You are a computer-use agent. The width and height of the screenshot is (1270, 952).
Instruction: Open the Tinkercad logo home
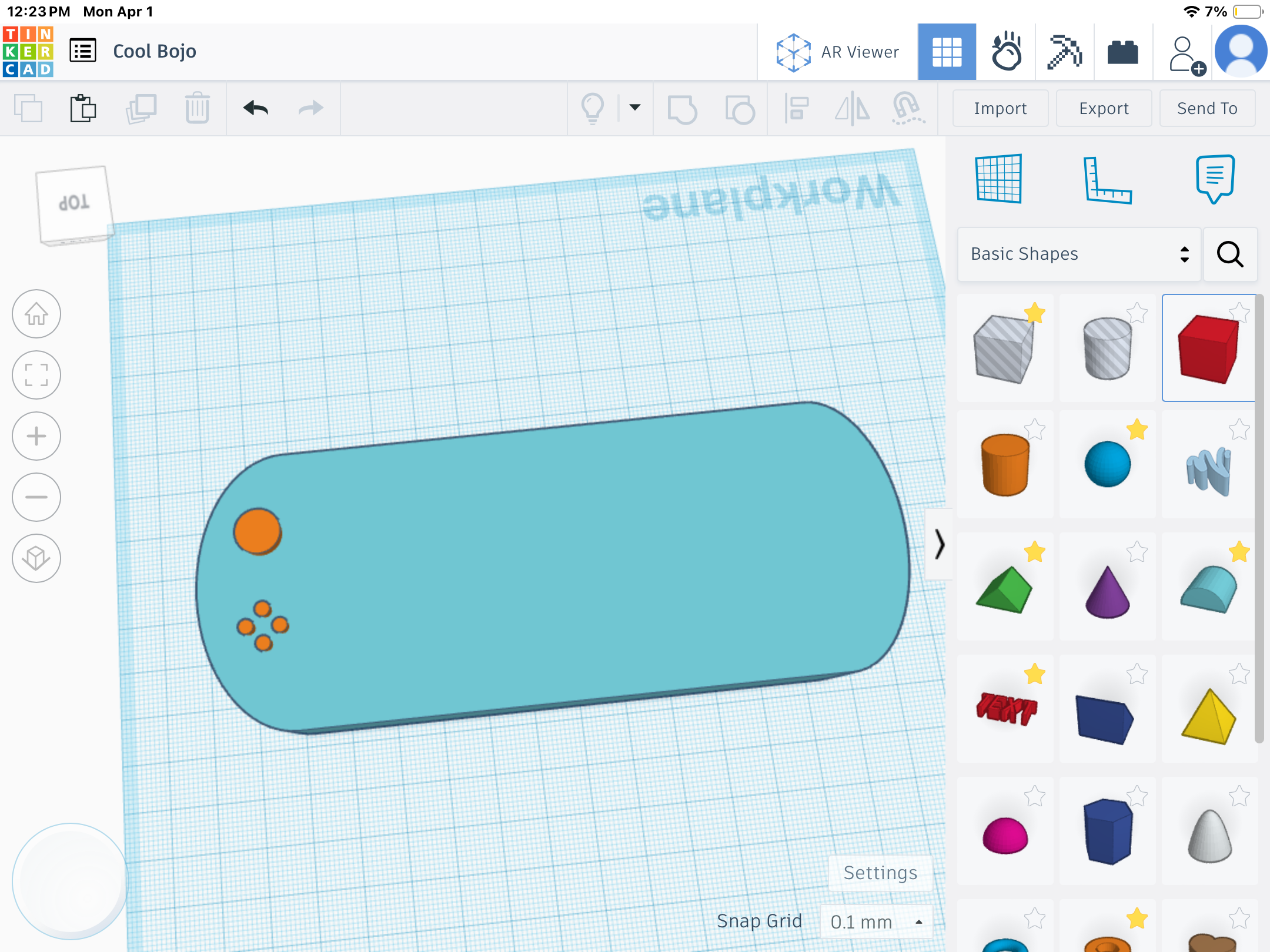click(x=28, y=52)
